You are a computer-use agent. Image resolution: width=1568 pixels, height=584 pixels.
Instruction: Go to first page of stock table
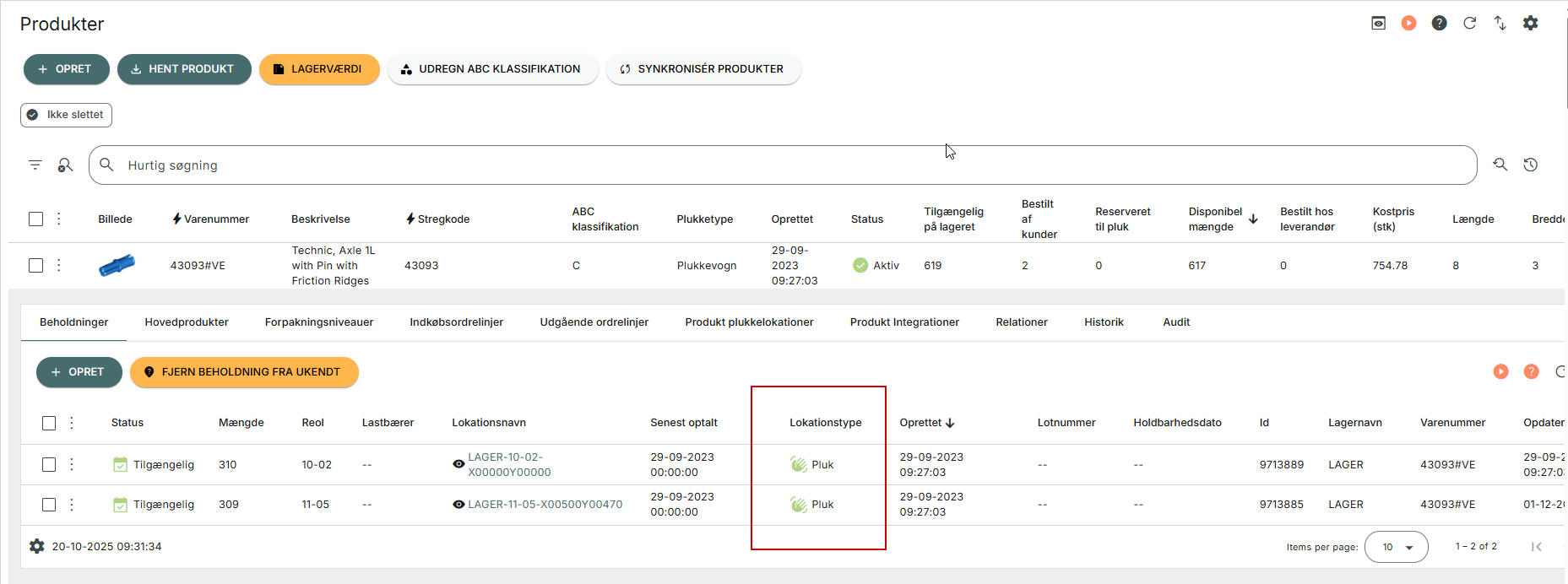point(1537,546)
